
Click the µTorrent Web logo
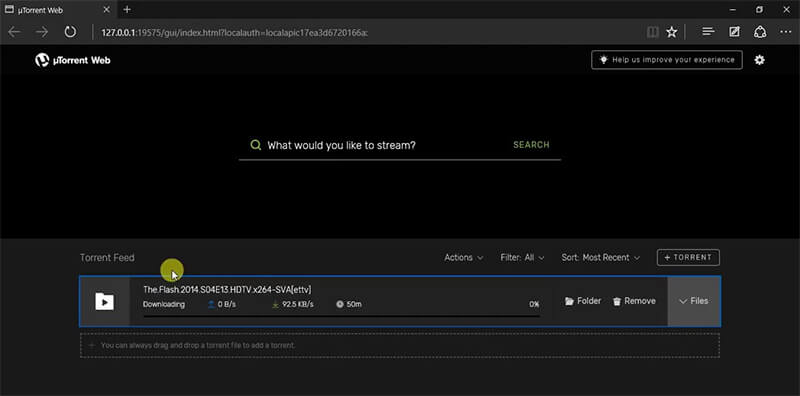72,60
